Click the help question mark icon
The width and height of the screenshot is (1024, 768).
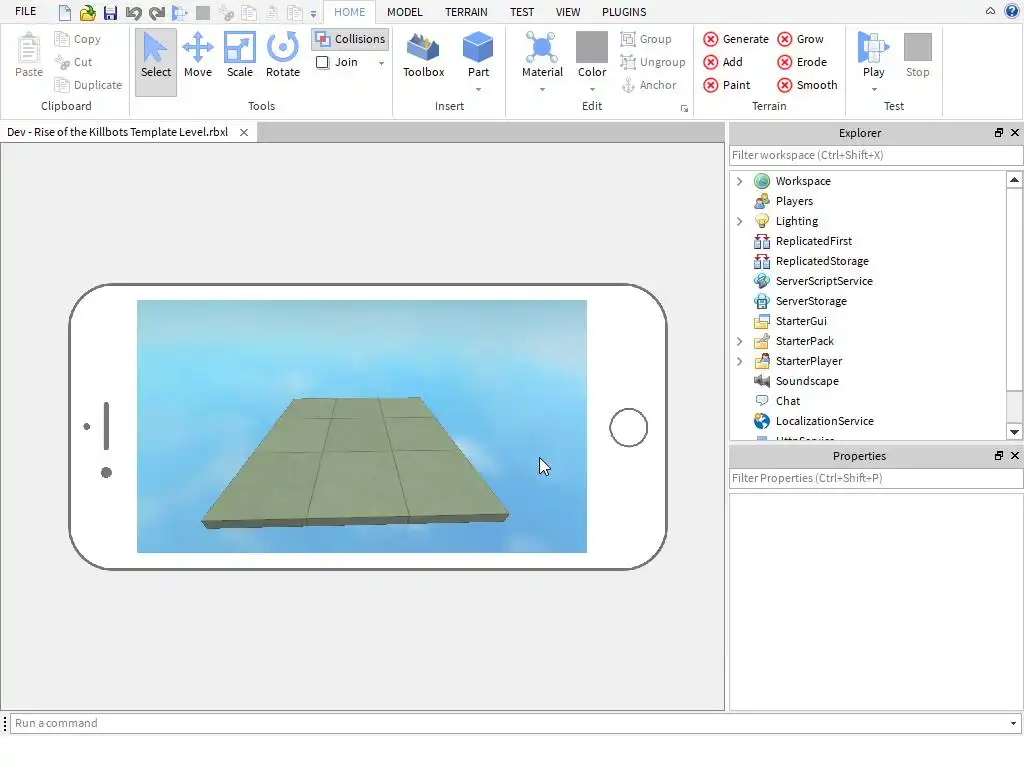coord(1012,11)
